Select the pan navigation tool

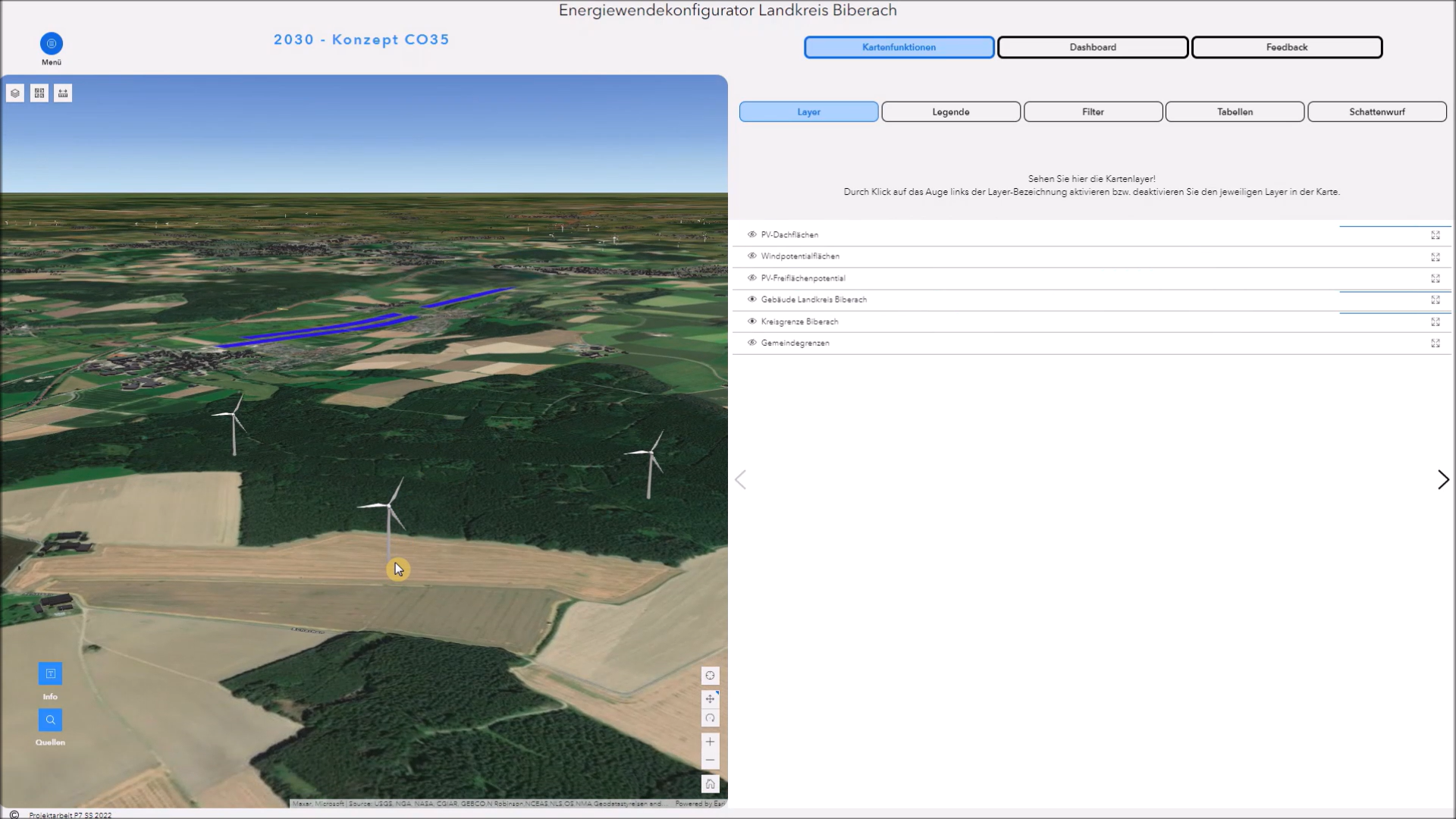710,698
